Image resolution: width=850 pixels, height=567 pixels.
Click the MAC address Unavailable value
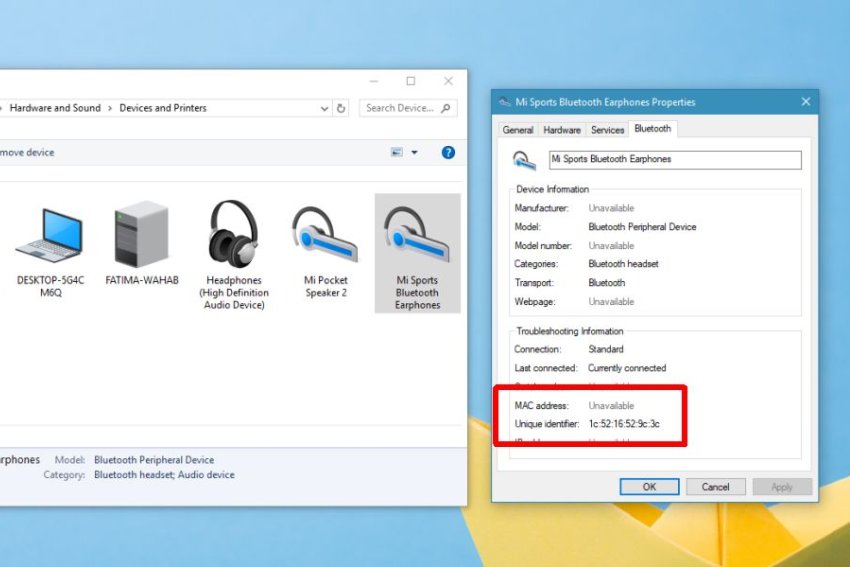[x=611, y=405]
